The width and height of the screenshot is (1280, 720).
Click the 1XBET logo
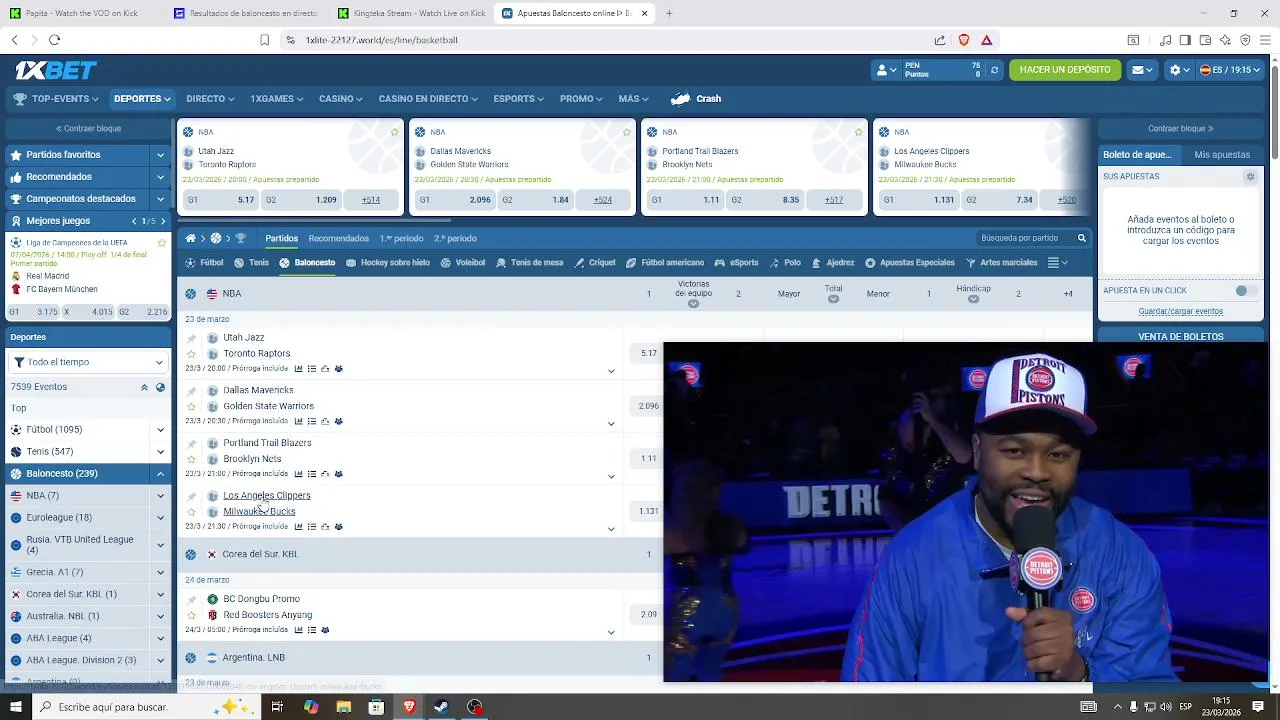point(56,70)
